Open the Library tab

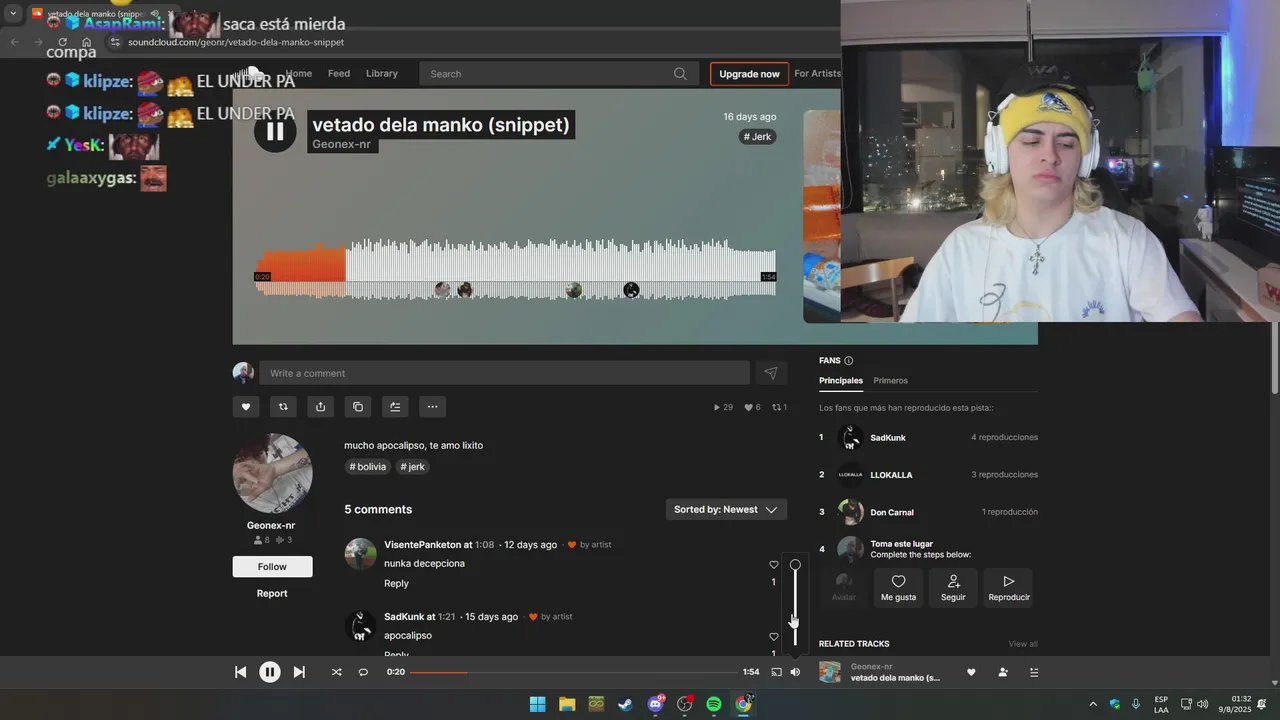pyautogui.click(x=382, y=73)
